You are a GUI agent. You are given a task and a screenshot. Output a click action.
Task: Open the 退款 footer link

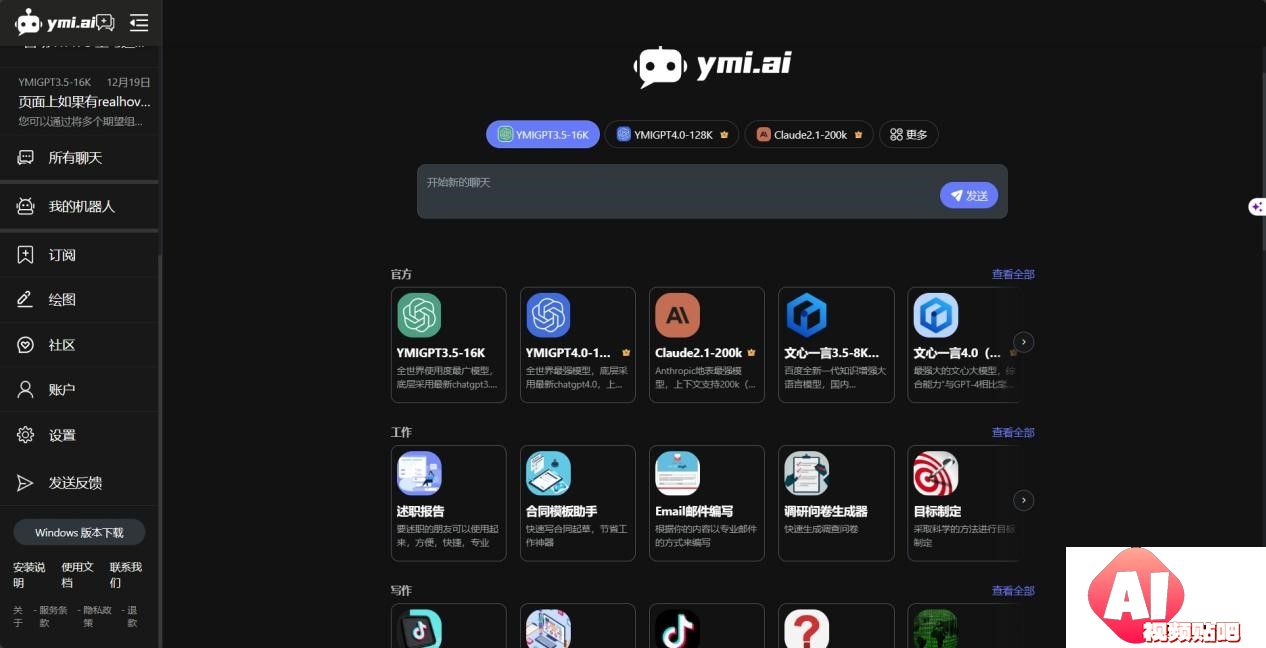pyautogui.click(x=130, y=615)
